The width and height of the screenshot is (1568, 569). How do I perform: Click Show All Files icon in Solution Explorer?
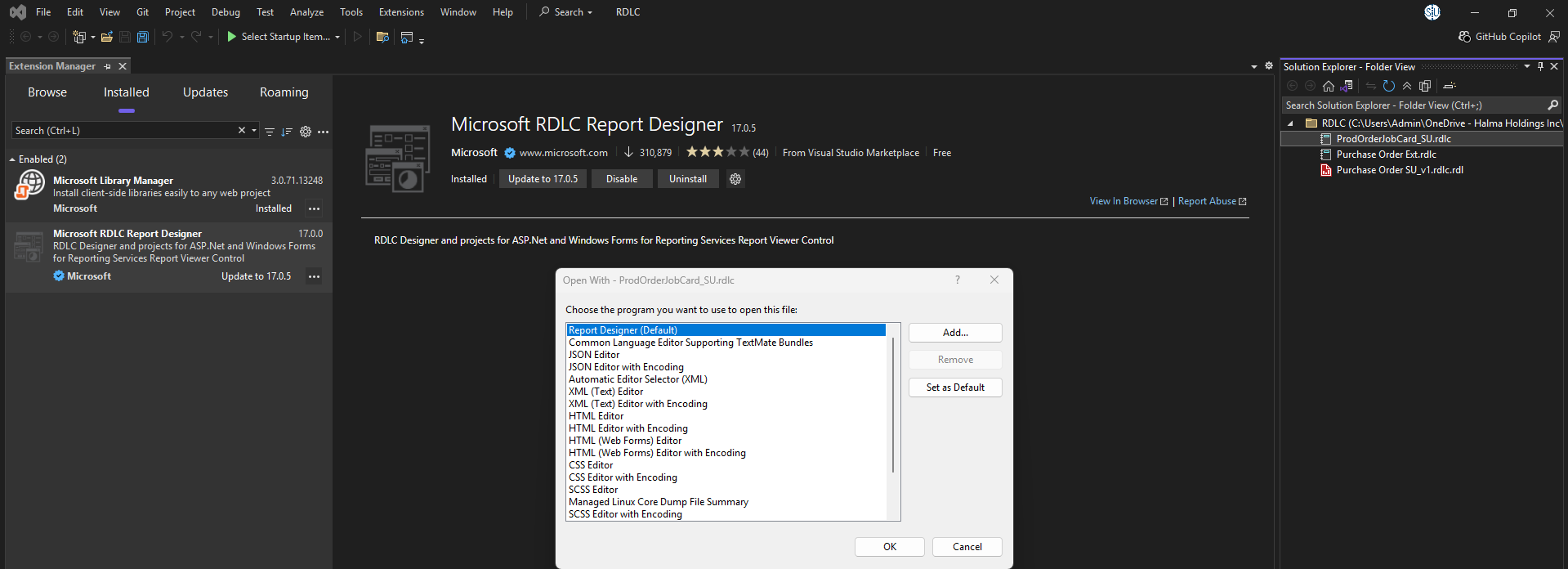pyautogui.click(x=1425, y=86)
